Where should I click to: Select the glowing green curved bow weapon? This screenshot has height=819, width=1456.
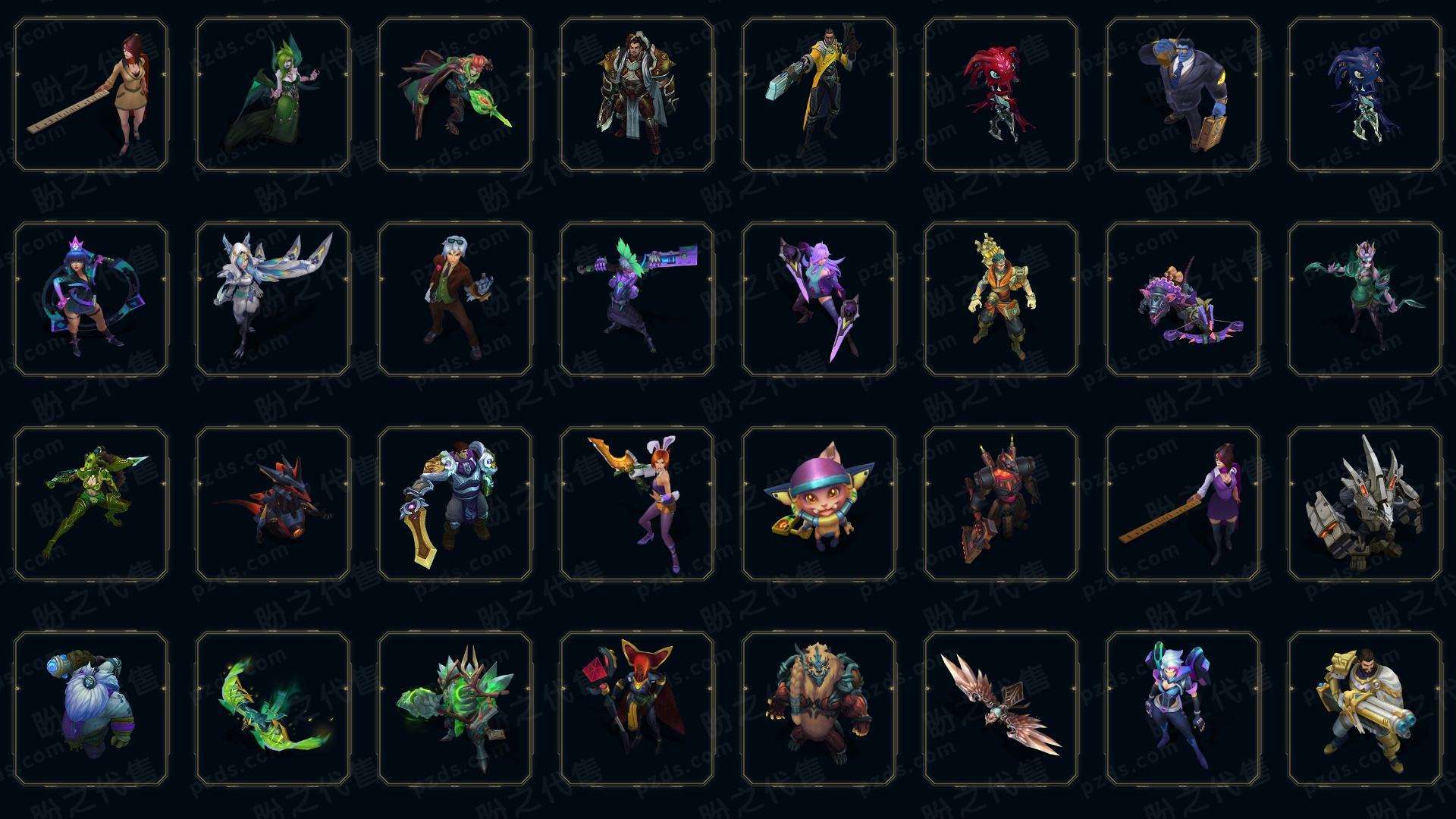tap(273, 708)
